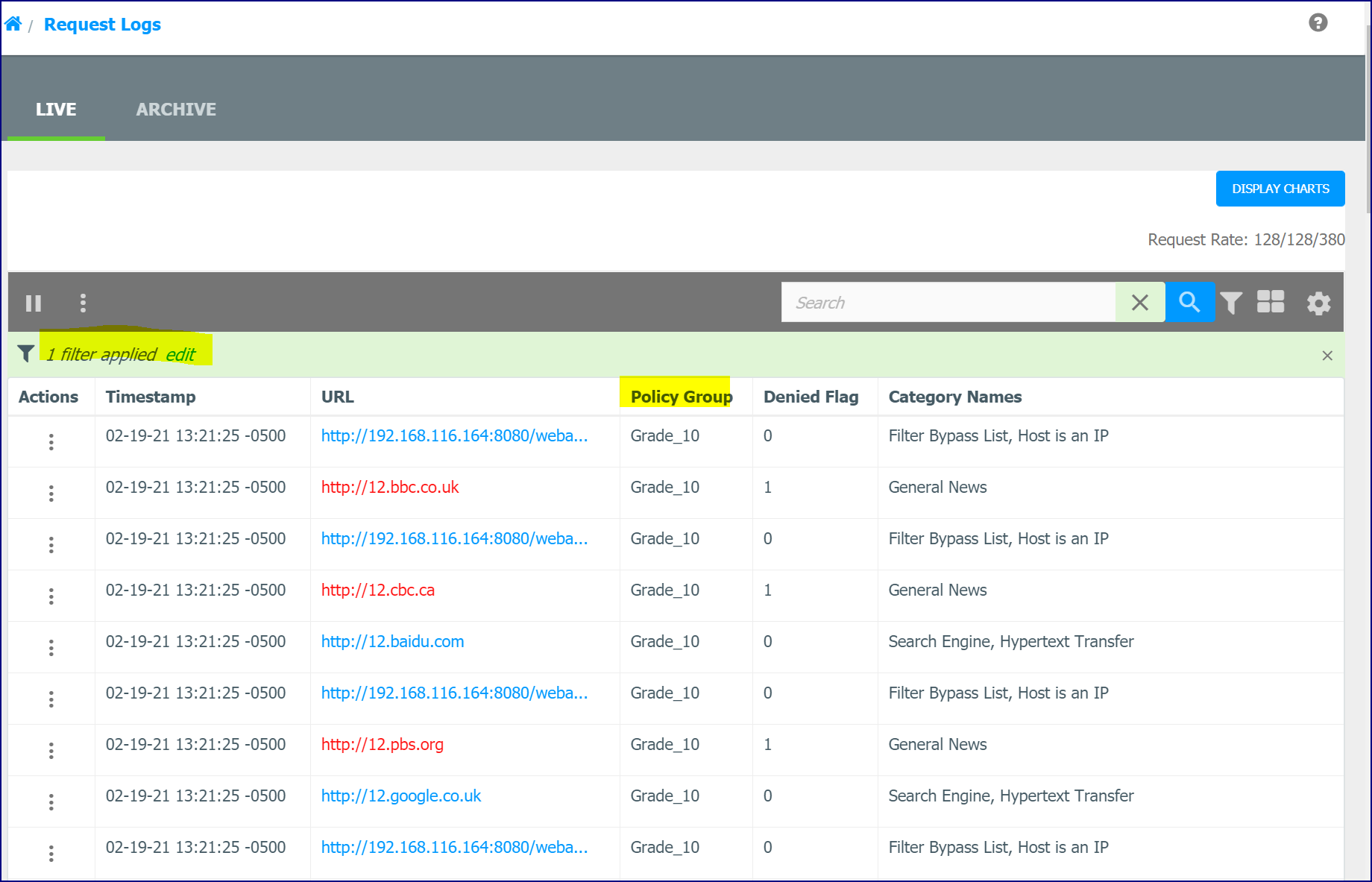Pause the live request log

point(34,303)
